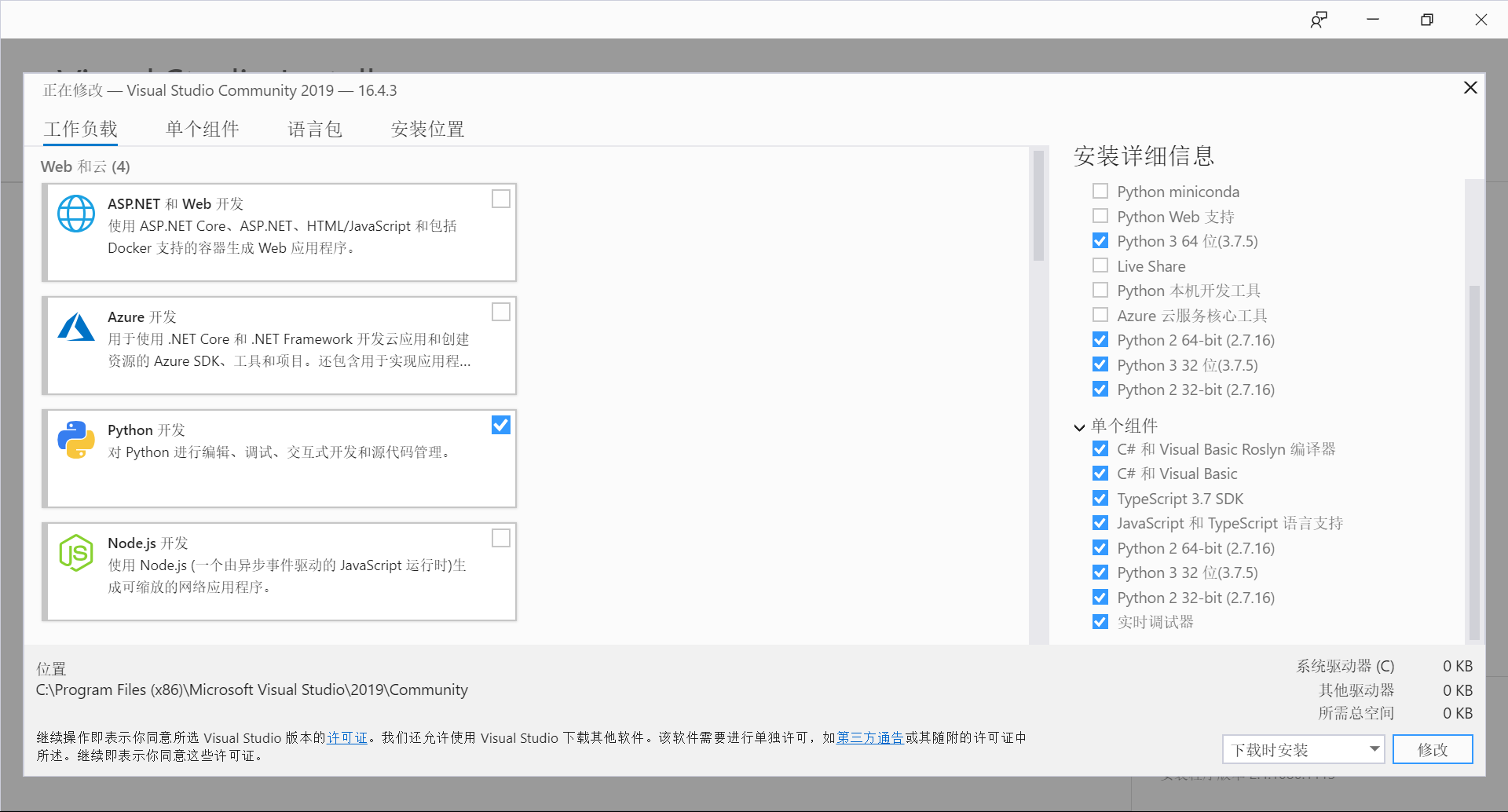Click the Azure logo icon
Viewport: 1508px width, 812px height.
76,327
